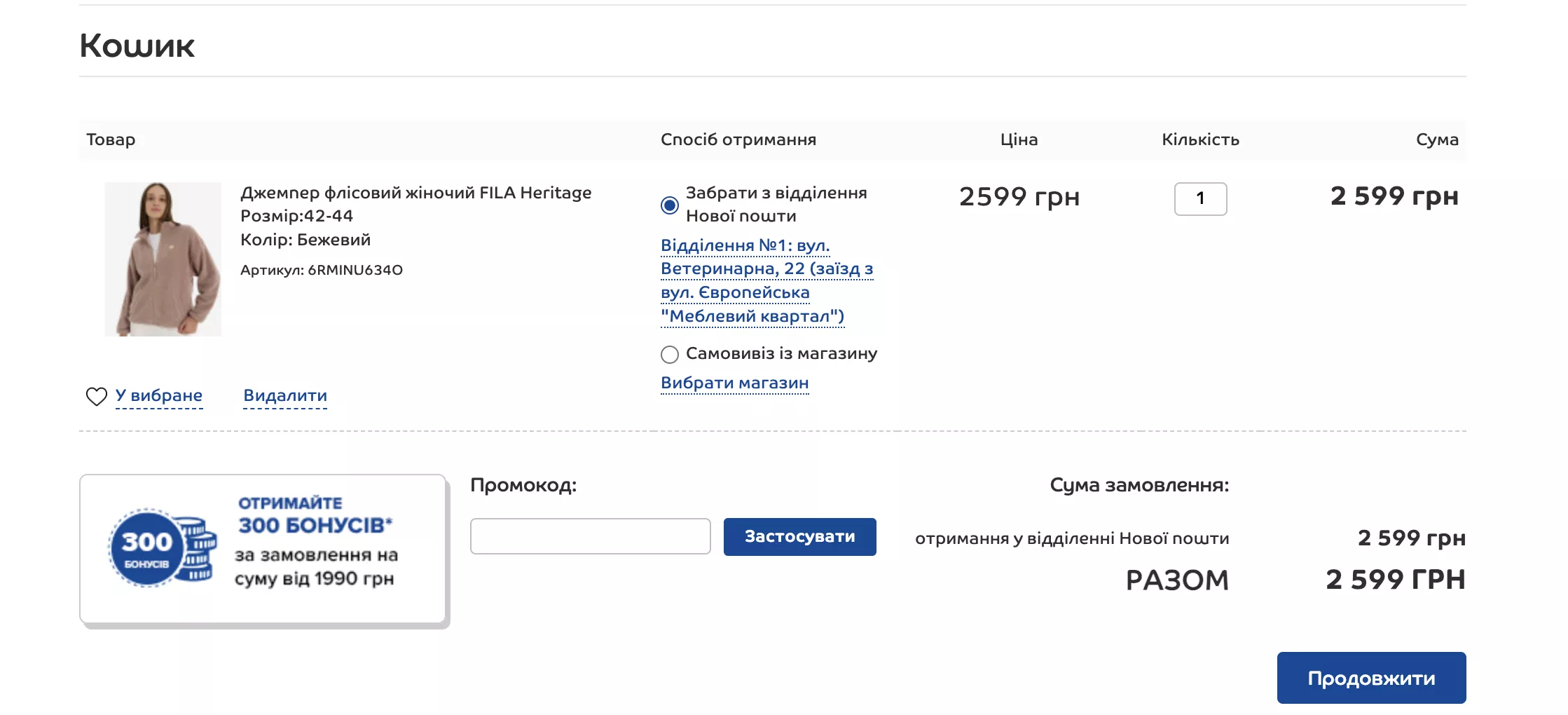Remove item with Видалити link
1568x715 pixels.
[285, 395]
